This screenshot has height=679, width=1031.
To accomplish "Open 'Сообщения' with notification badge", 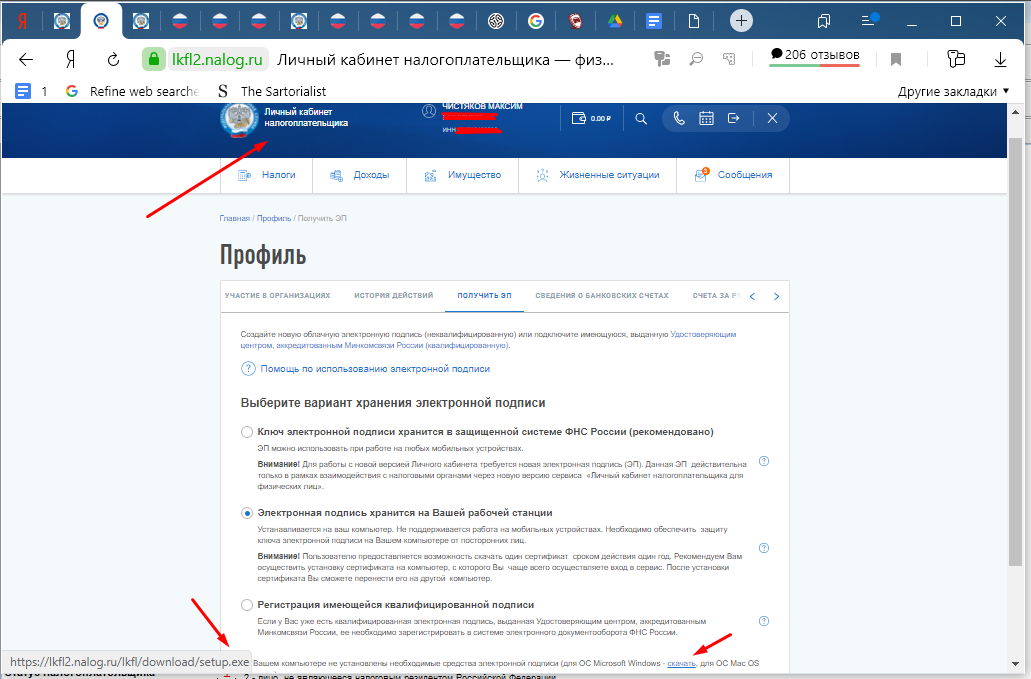I will click(733, 175).
